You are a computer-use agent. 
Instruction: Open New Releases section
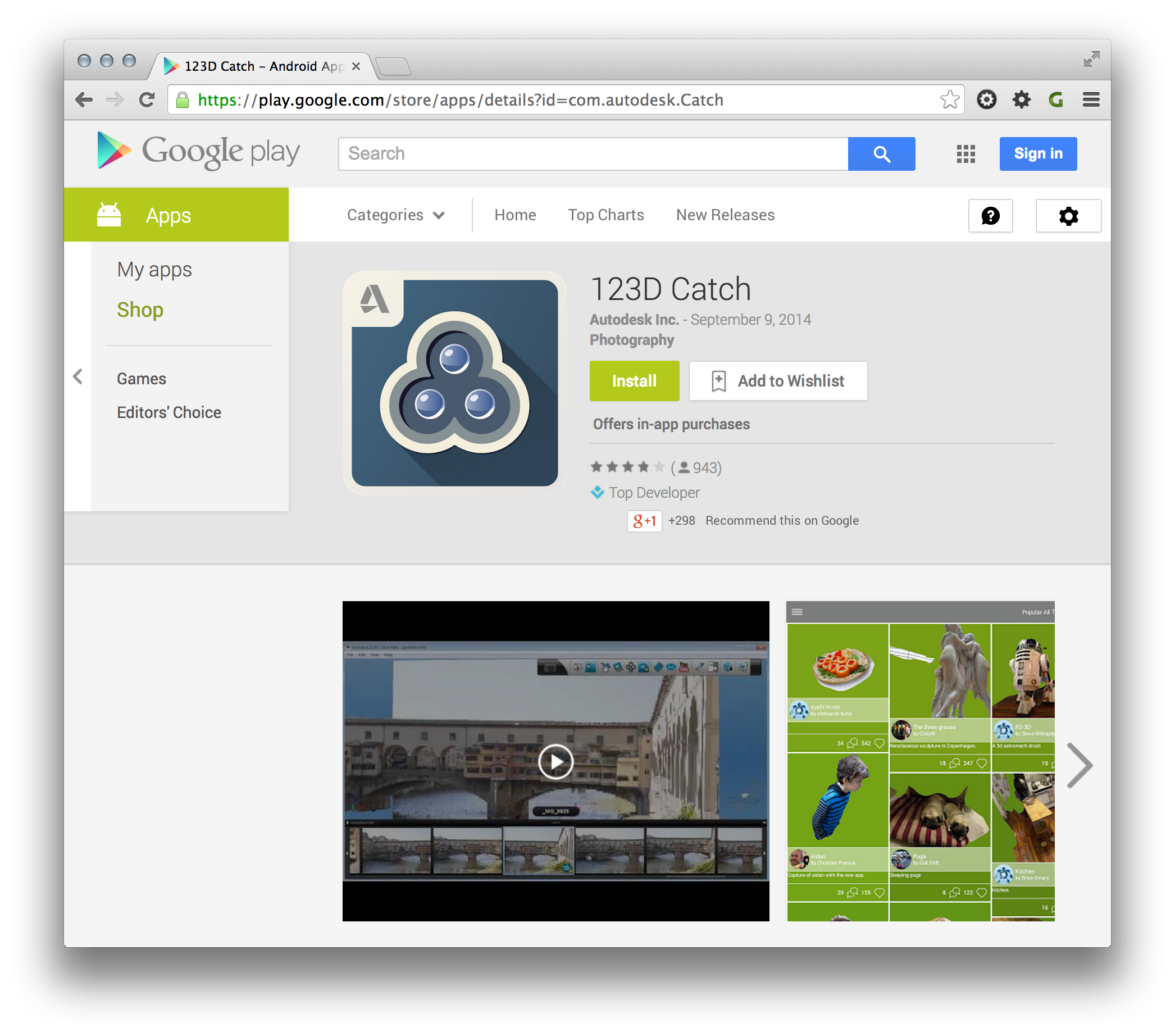point(725,215)
